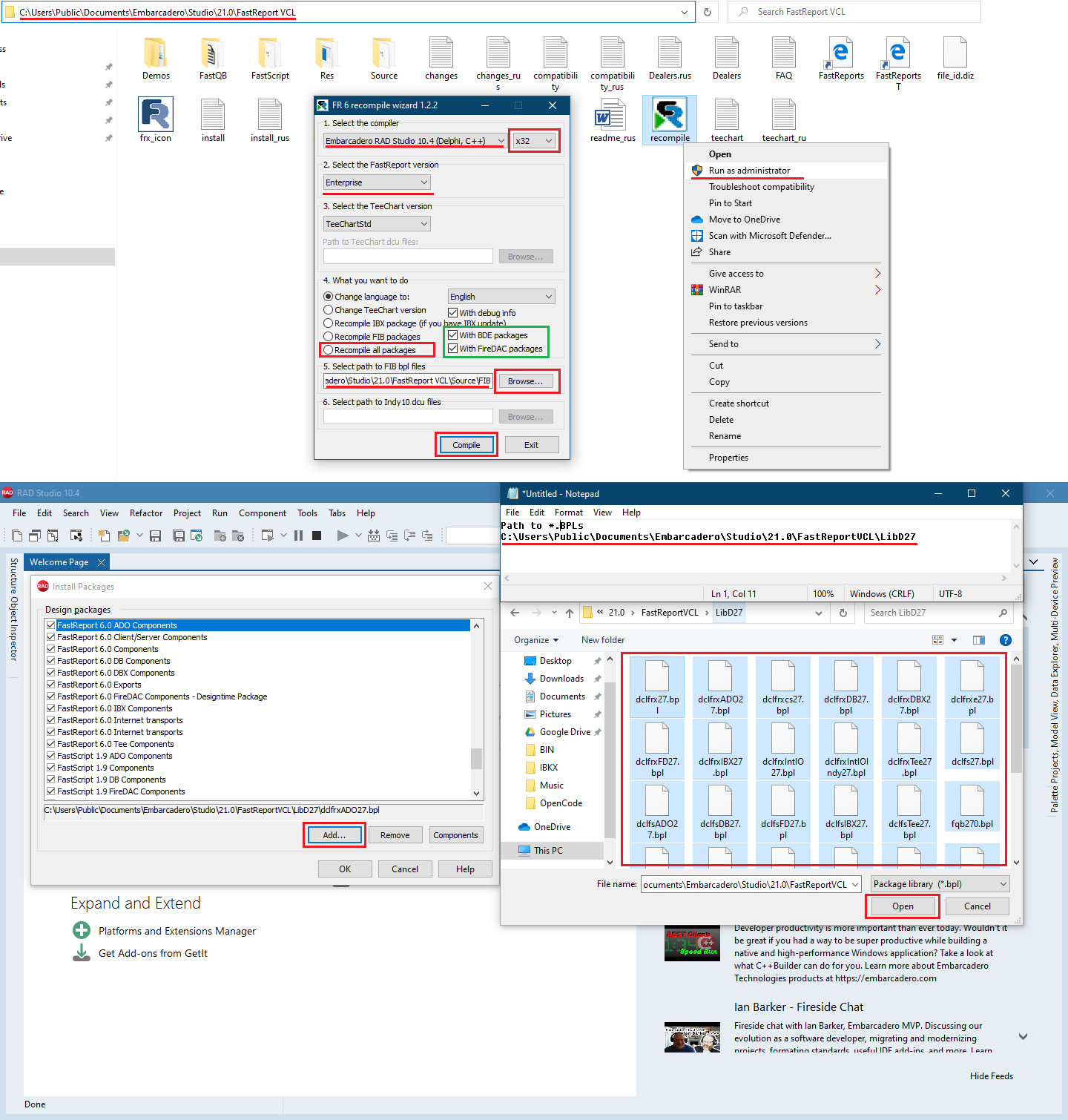Open the Format menu in Notepad
The image size is (1068, 1120).
[569, 513]
